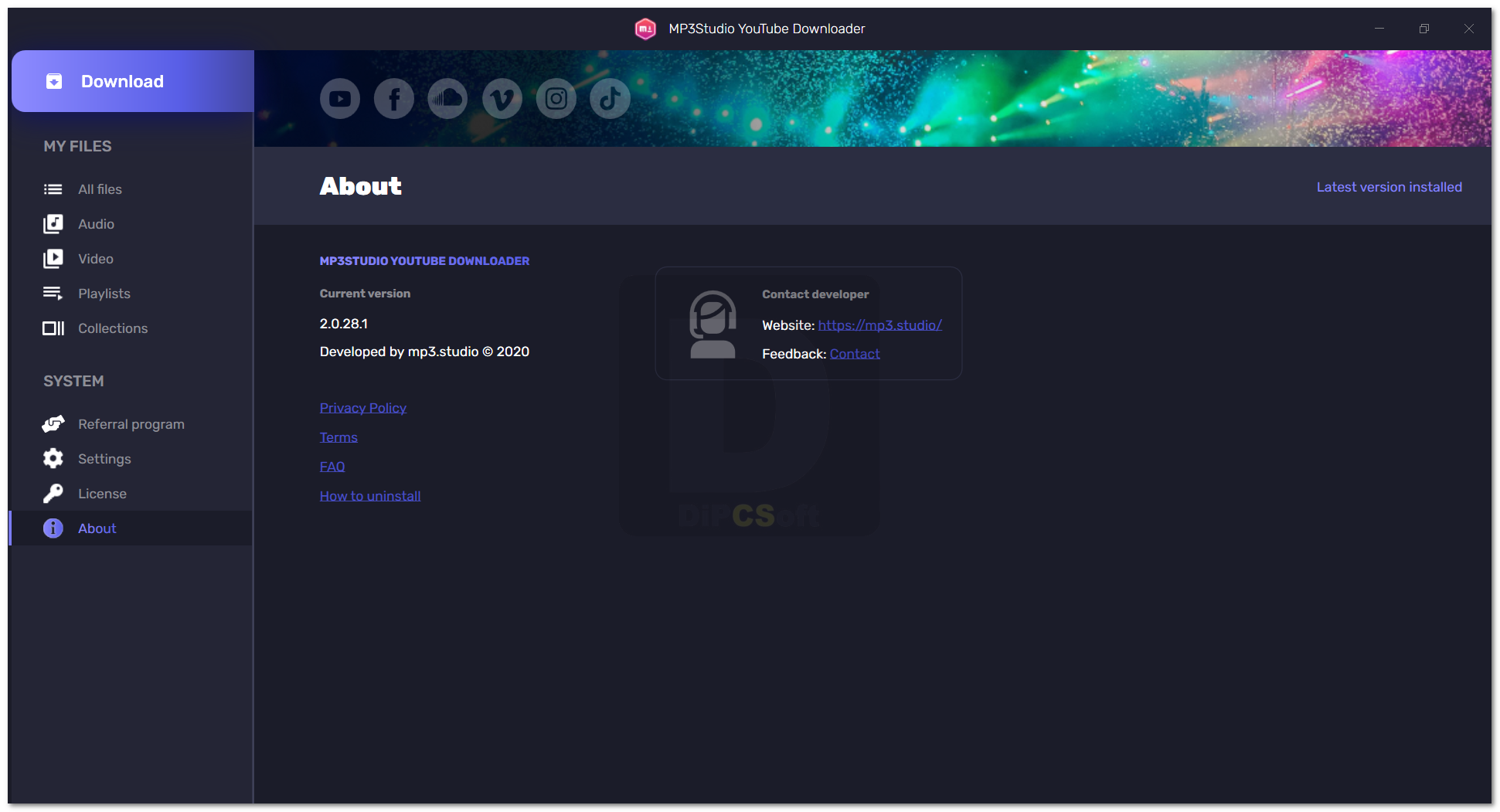Screen dimensions: 1500x812
Task: Click the Collections icon in sidebar
Action: click(x=53, y=328)
